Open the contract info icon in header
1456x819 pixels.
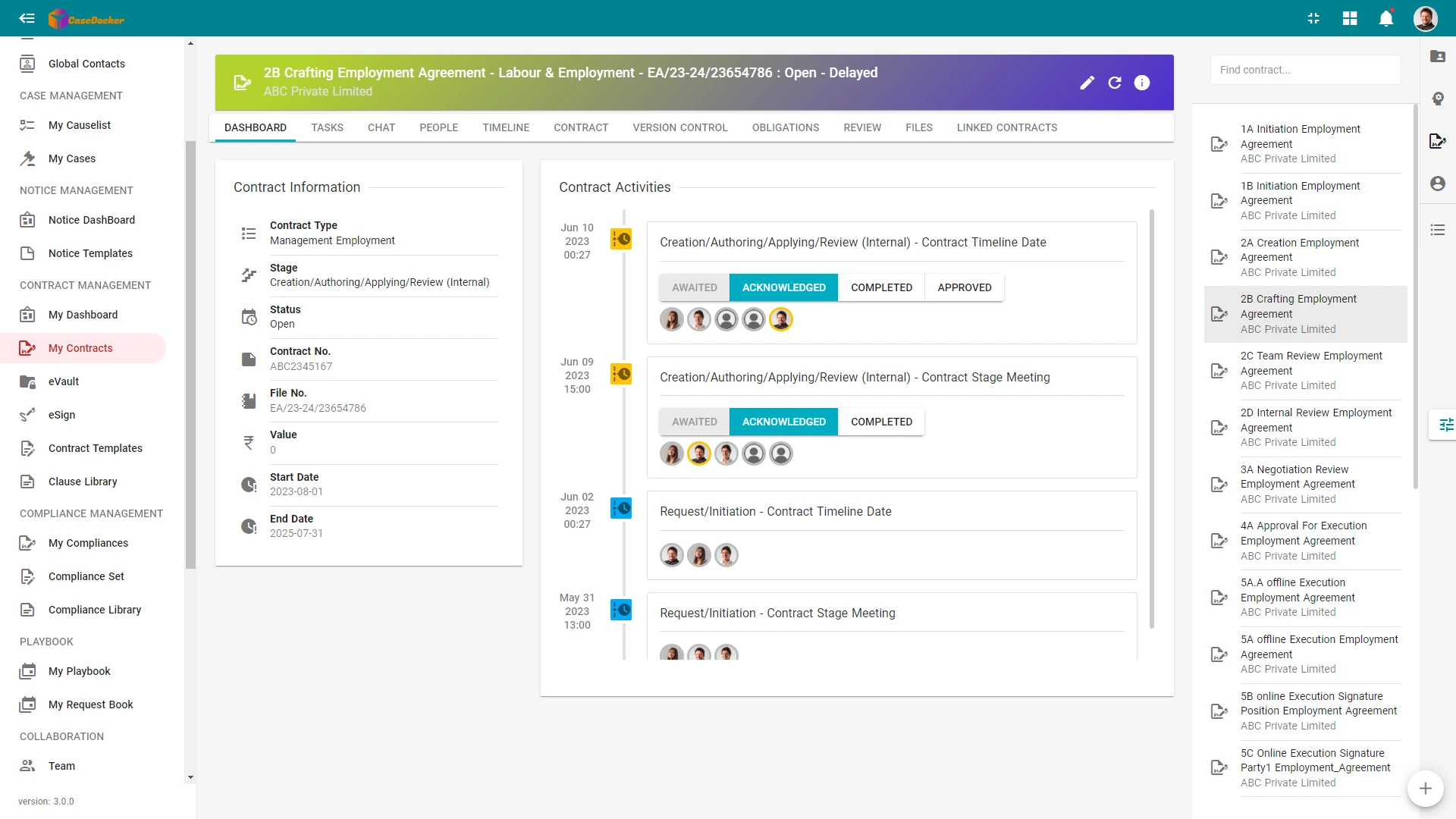pos(1141,83)
